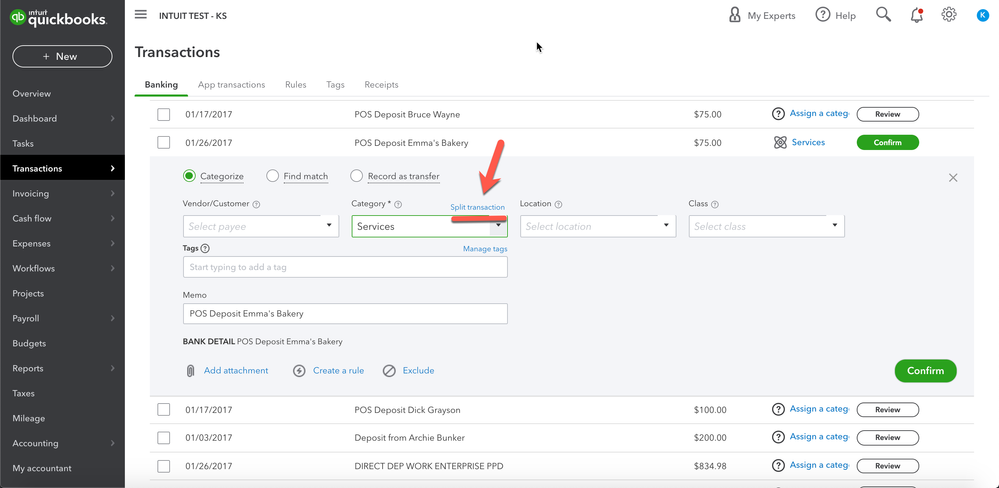This screenshot has width=999, height=488.
Task: Click question icon for Bruce Wayne row
Action: [778, 114]
